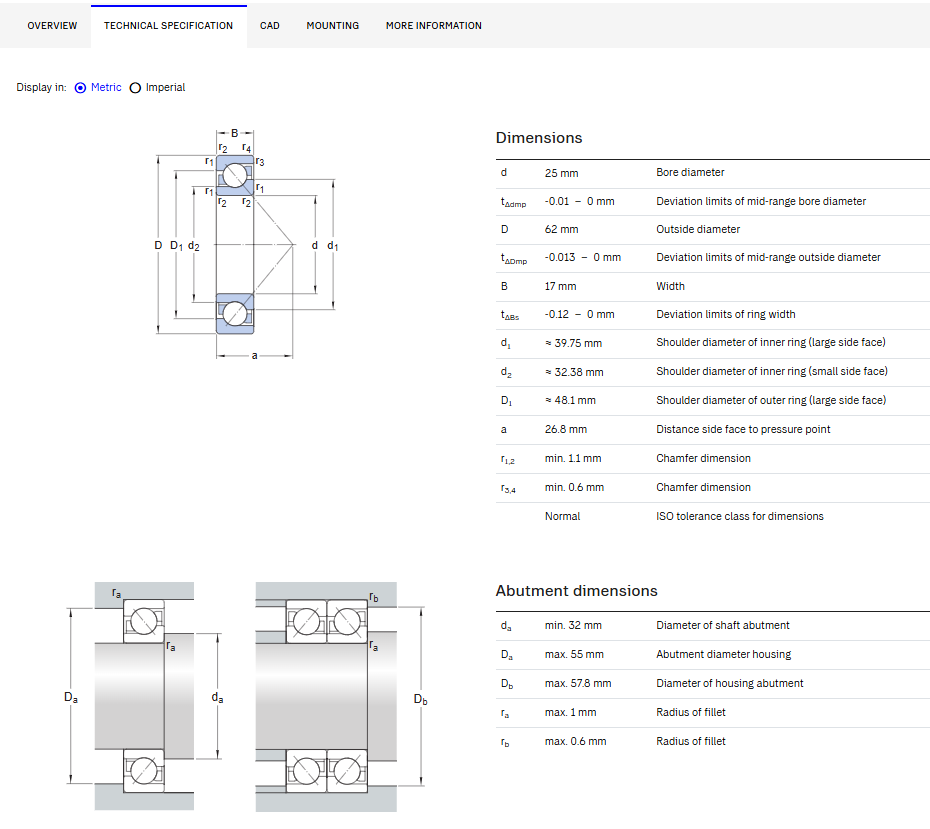Click the 'Width' description text
This screenshot has width=930, height=829.
(670, 286)
